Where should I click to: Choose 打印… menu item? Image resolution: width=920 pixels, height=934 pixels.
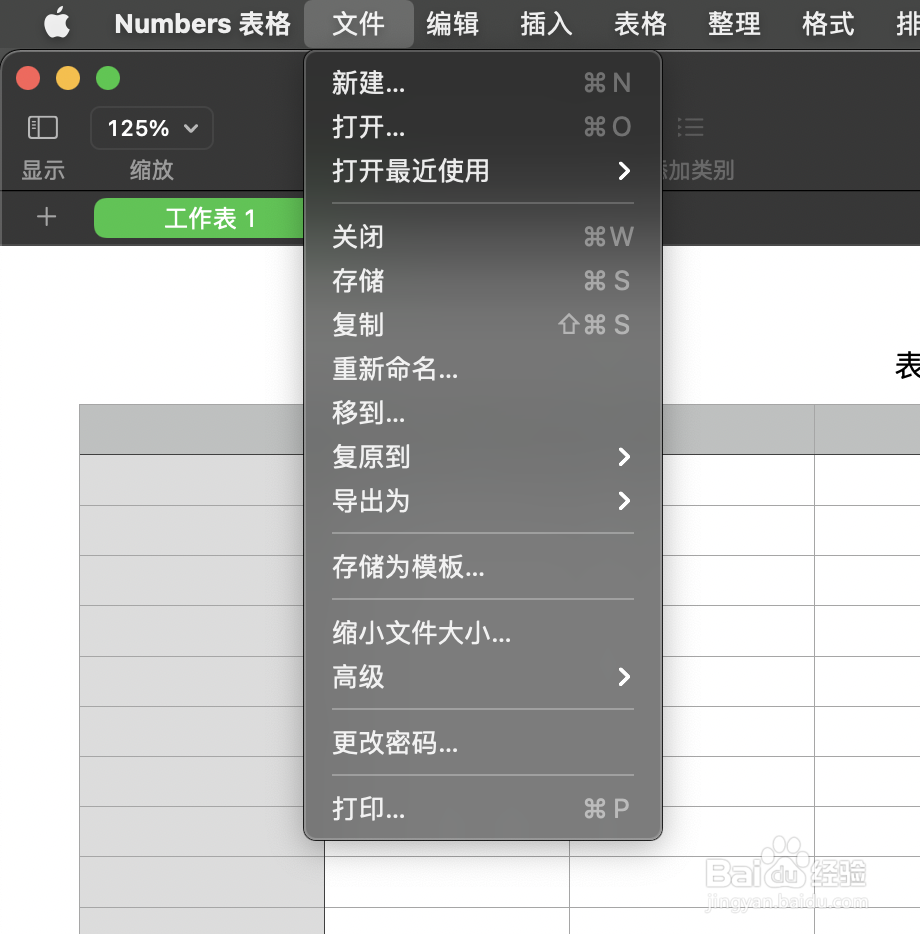click(x=483, y=808)
